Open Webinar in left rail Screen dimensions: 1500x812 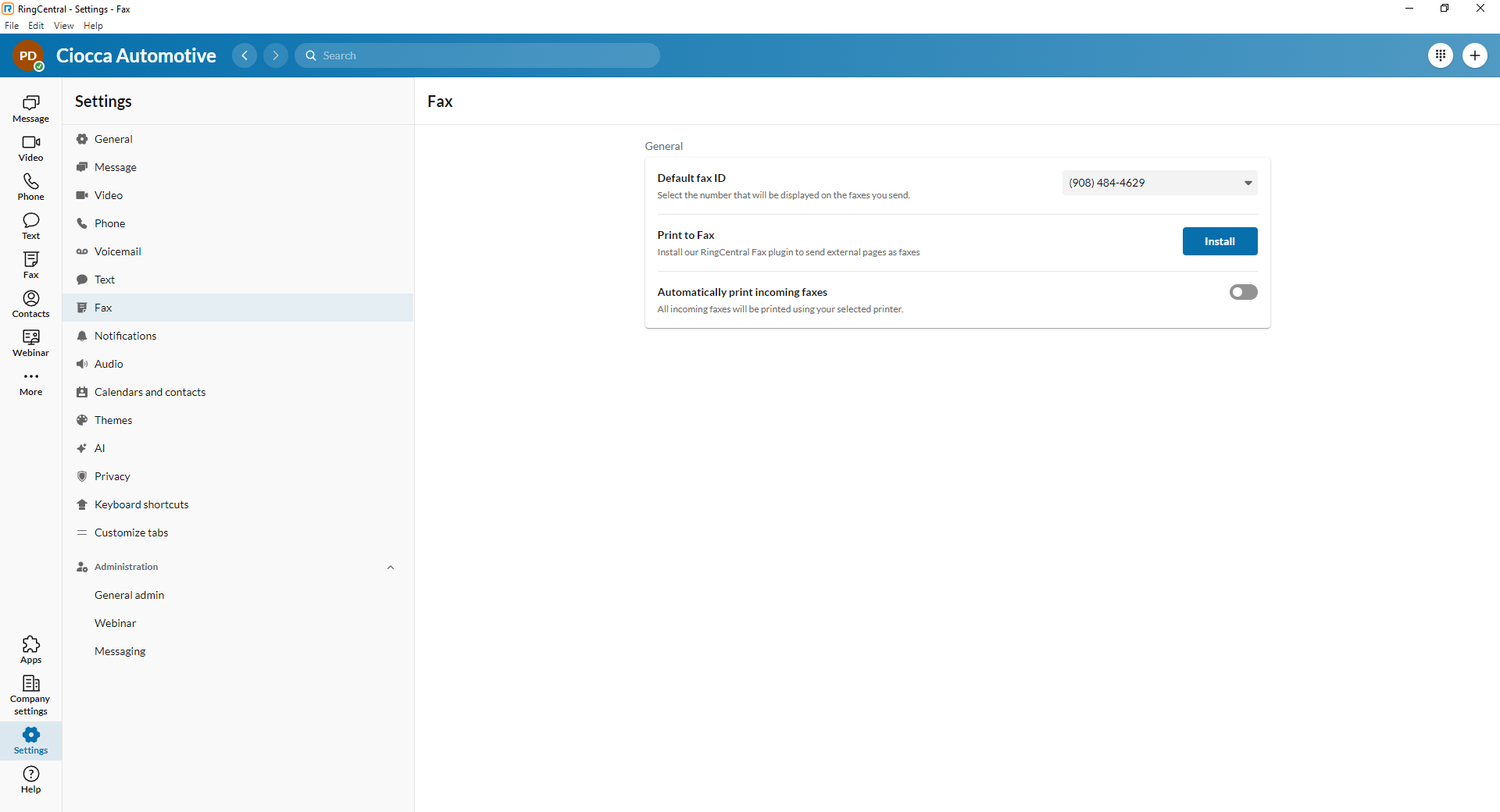(x=30, y=343)
